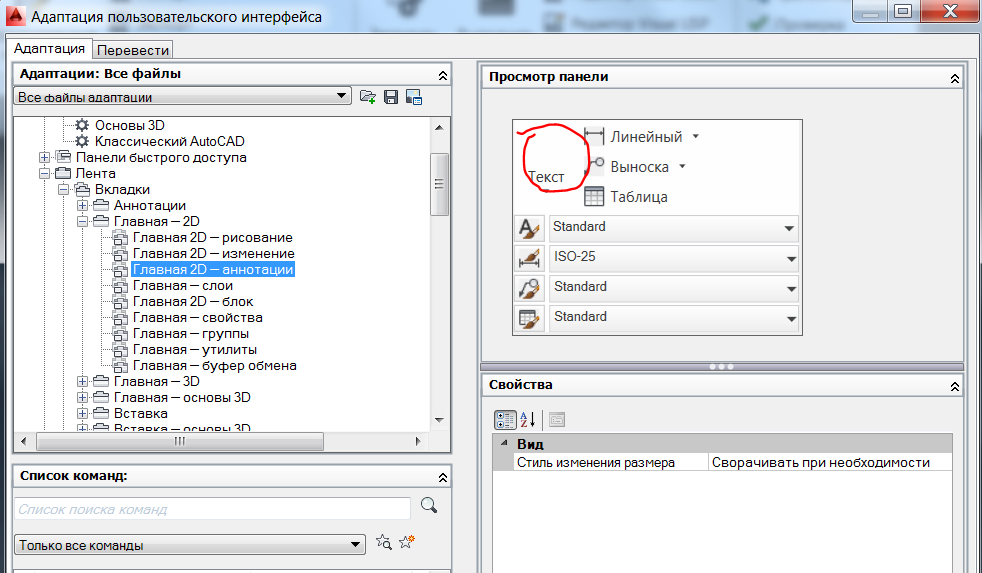Viewport: 982px width, 573px height.
Task: Click the tree horizontal scrollbar right arrow
Action: 418,441
